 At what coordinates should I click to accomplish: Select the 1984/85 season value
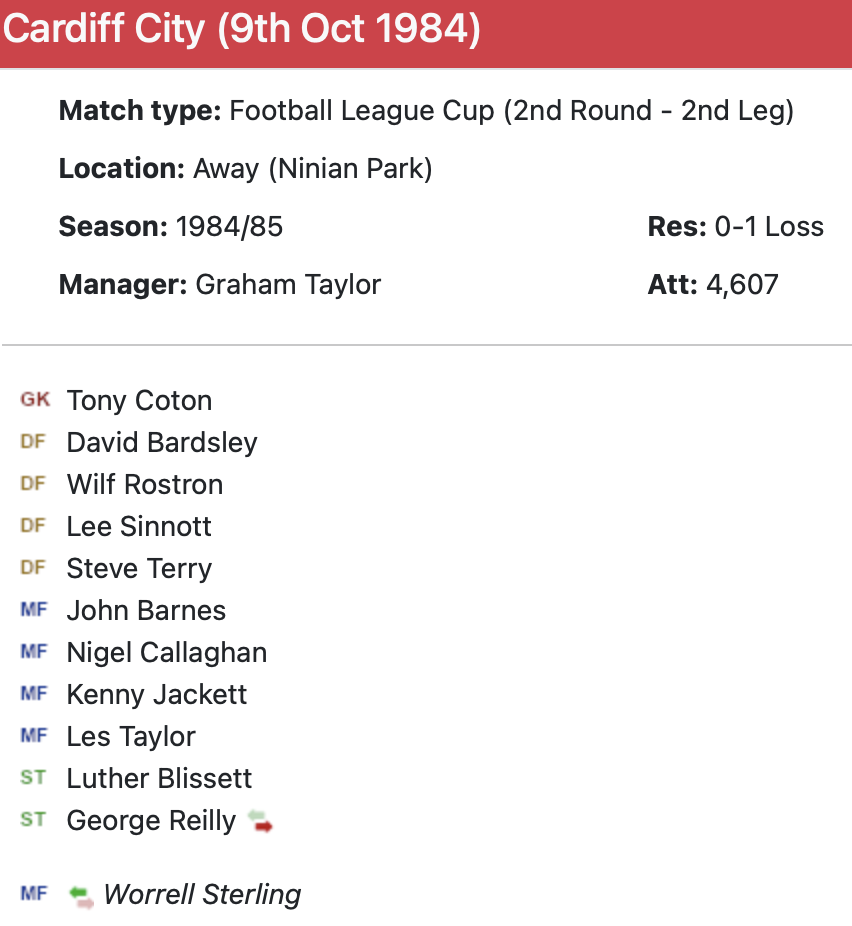coord(229,227)
